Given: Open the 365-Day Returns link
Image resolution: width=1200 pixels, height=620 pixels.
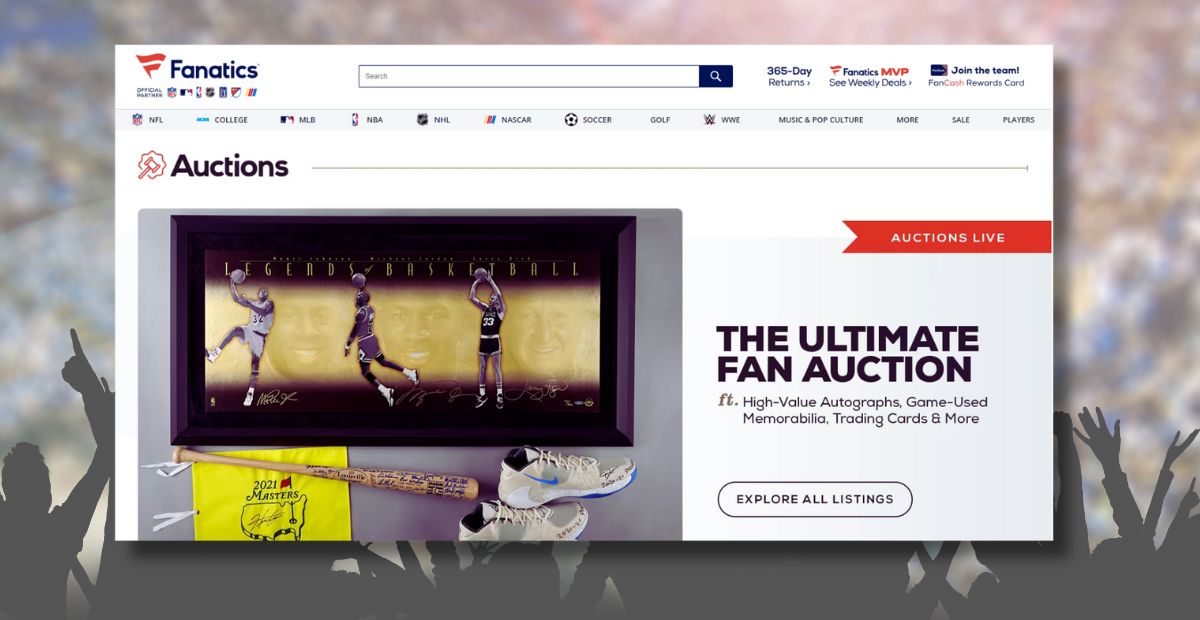Looking at the screenshot, I should pyautogui.click(x=789, y=76).
